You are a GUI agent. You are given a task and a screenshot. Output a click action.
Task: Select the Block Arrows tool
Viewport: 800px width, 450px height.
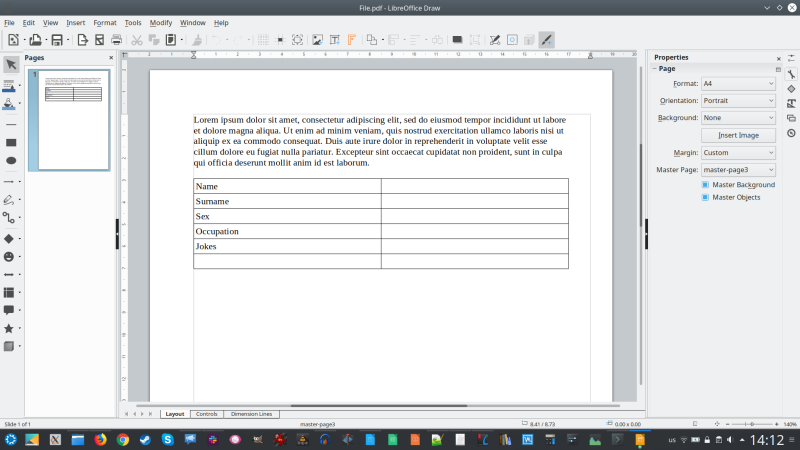click(x=9, y=274)
